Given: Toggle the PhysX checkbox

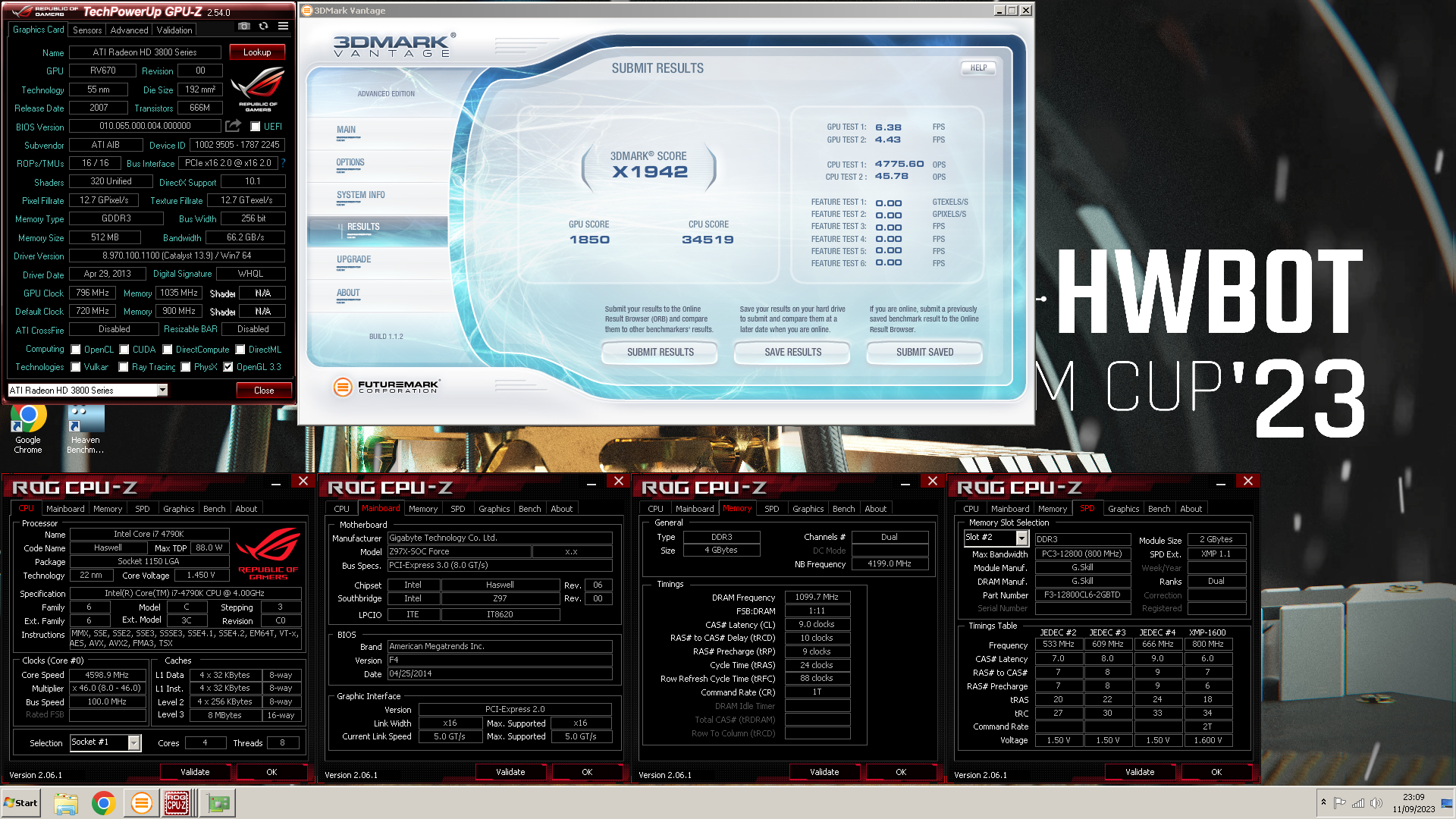Looking at the screenshot, I should click(186, 367).
